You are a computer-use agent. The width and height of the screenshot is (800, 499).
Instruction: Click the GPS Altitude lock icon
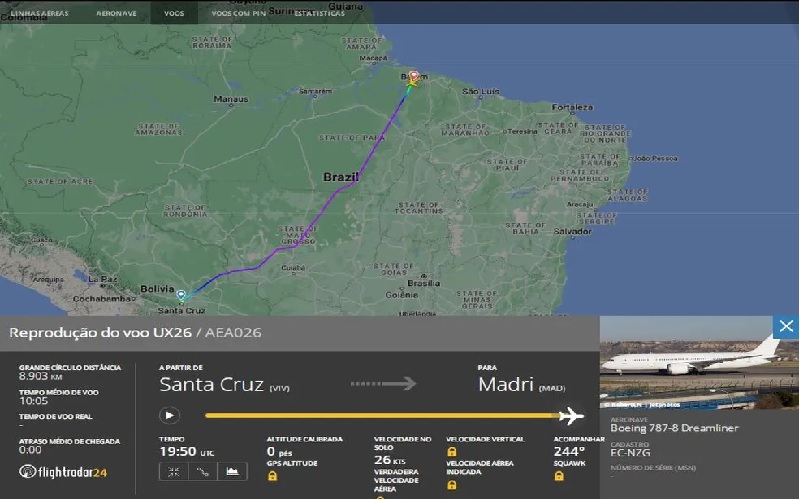pyautogui.click(x=272, y=477)
